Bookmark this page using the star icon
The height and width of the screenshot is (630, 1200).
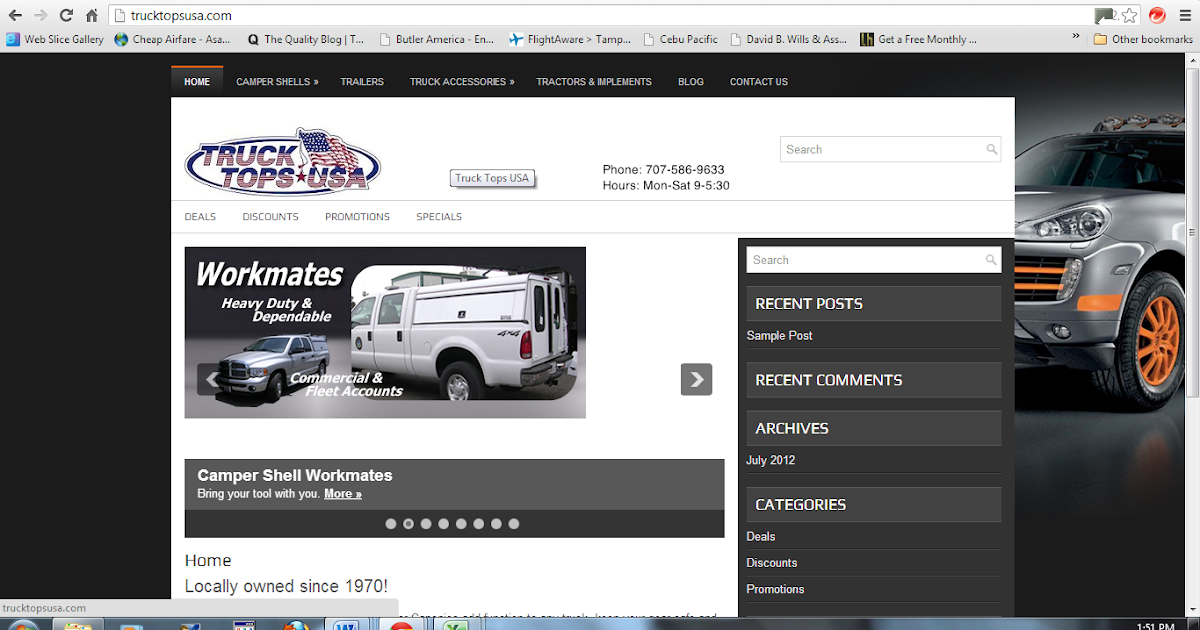[1129, 15]
